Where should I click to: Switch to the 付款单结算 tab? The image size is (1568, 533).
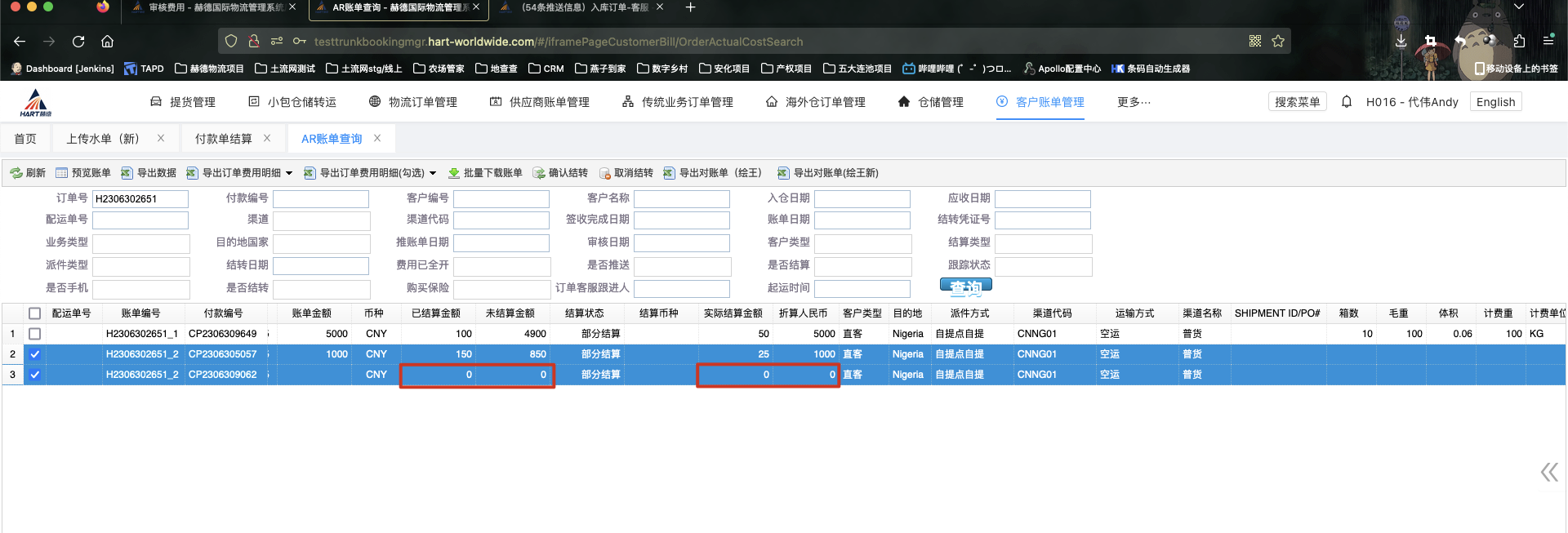[223, 139]
